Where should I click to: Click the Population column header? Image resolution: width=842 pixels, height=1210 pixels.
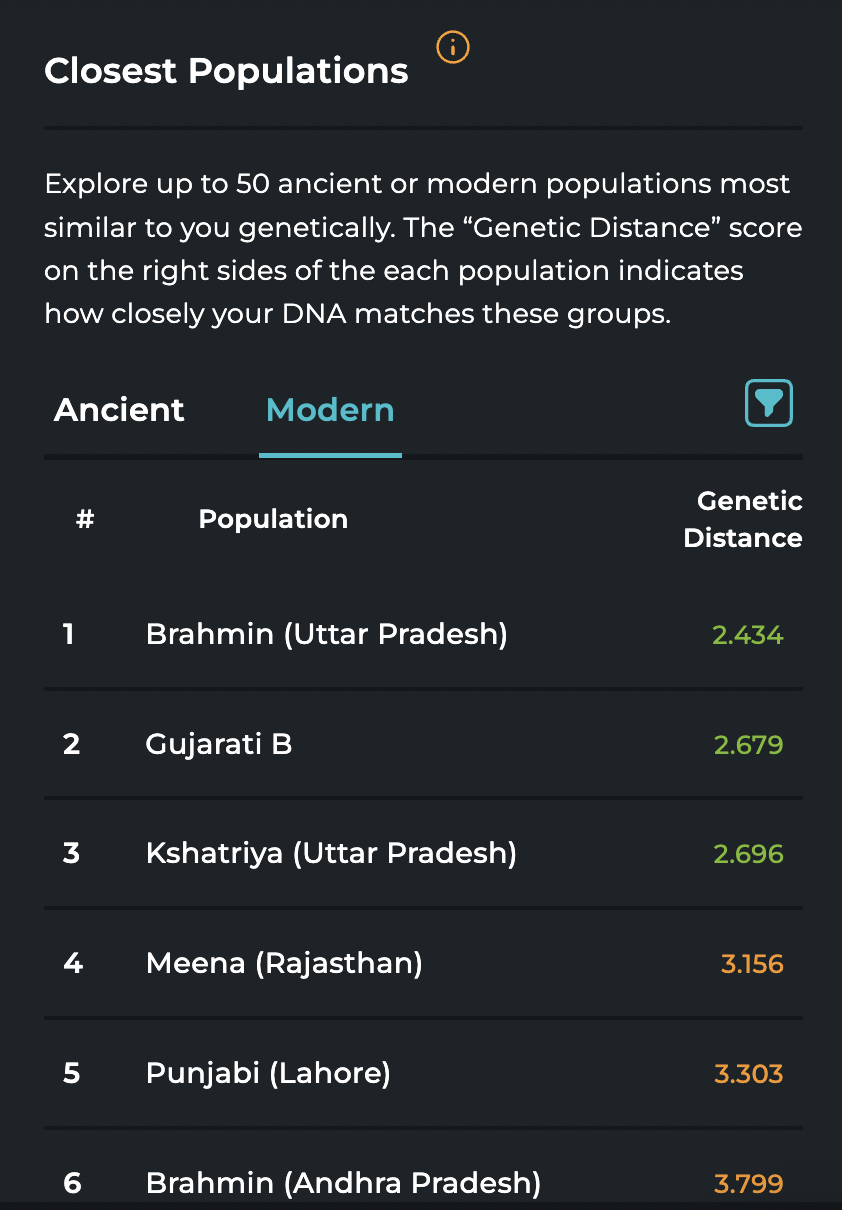273,519
